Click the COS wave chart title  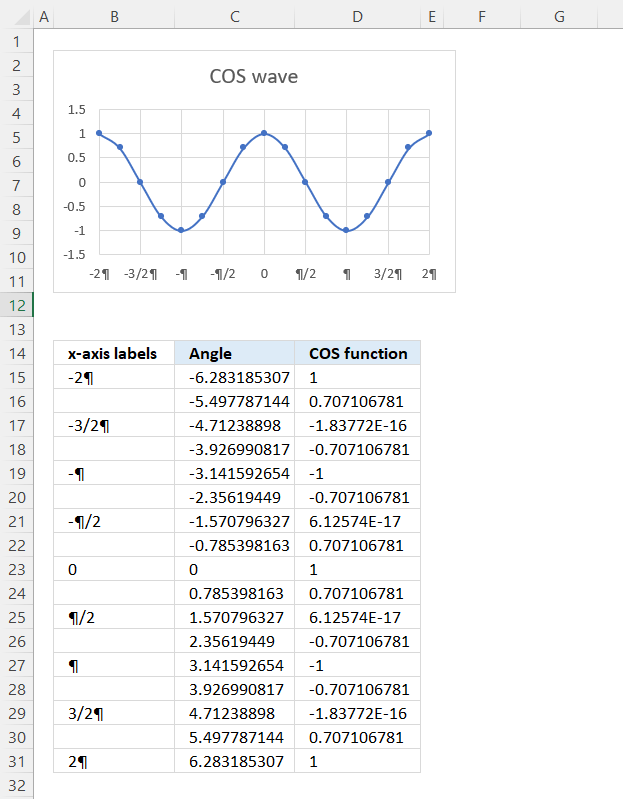[x=254, y=76]
